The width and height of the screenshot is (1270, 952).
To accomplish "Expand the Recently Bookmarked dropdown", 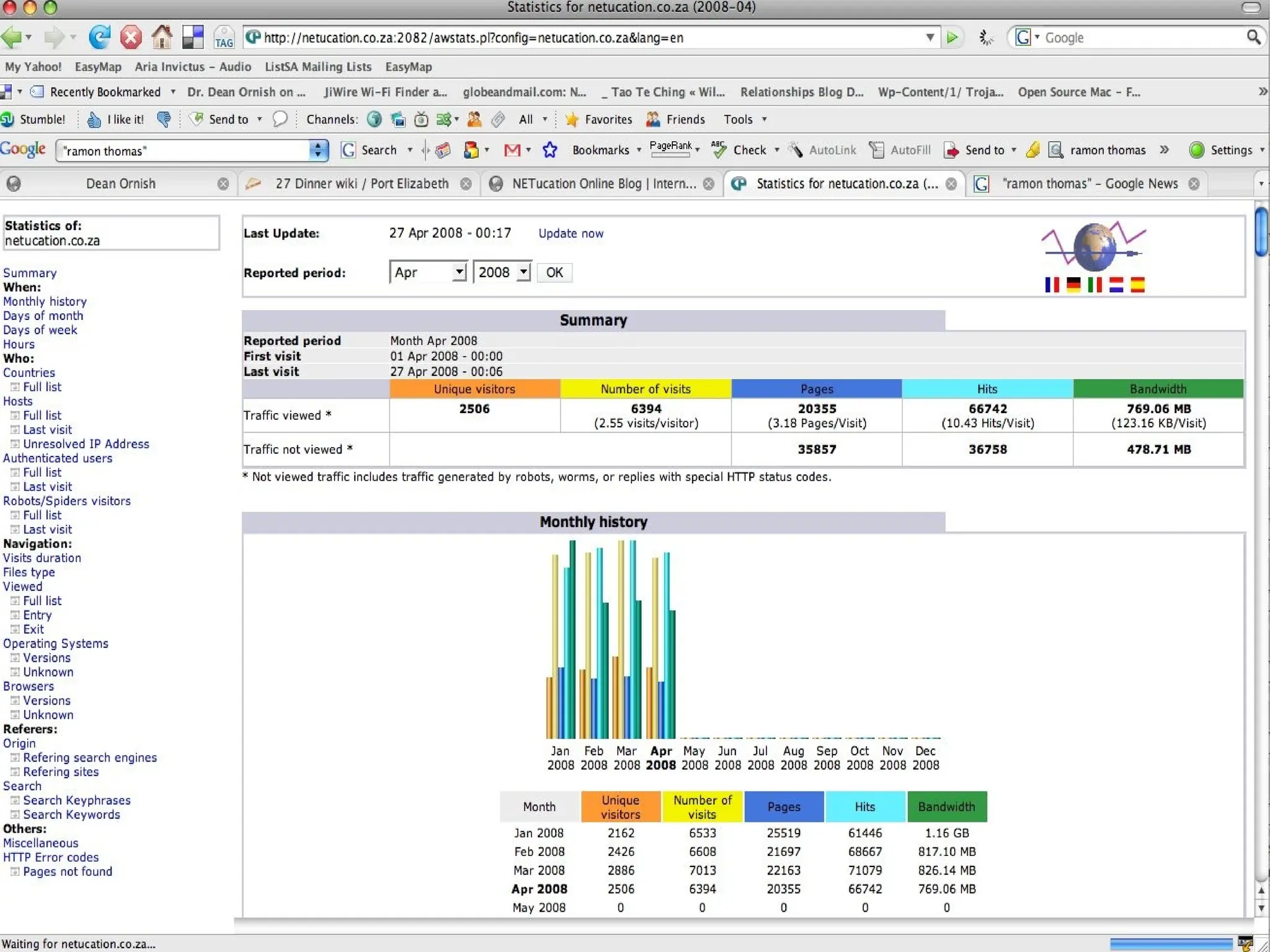I will coord(173,92).
